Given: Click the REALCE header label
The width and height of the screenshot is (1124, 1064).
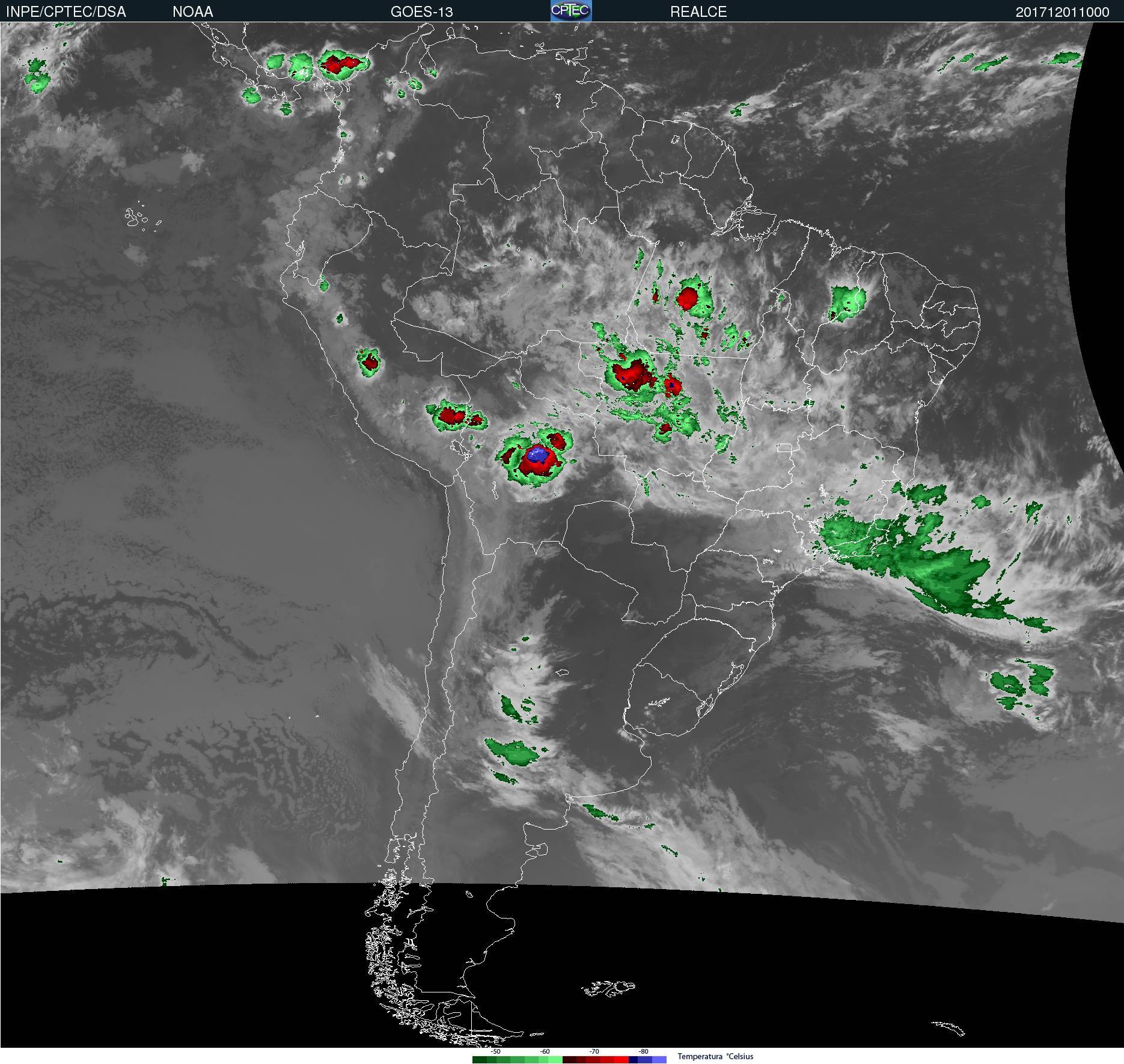Looking at the screenshot, I should click(x=698, y=12).
